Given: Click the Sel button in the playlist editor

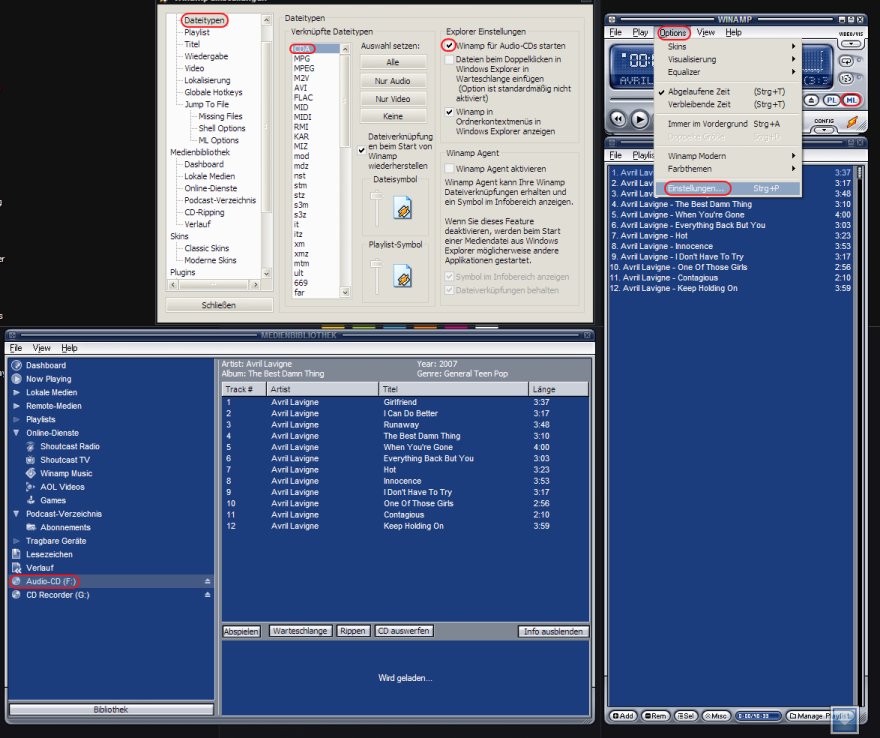Looking at the screenshot, I should coord(686,716).
